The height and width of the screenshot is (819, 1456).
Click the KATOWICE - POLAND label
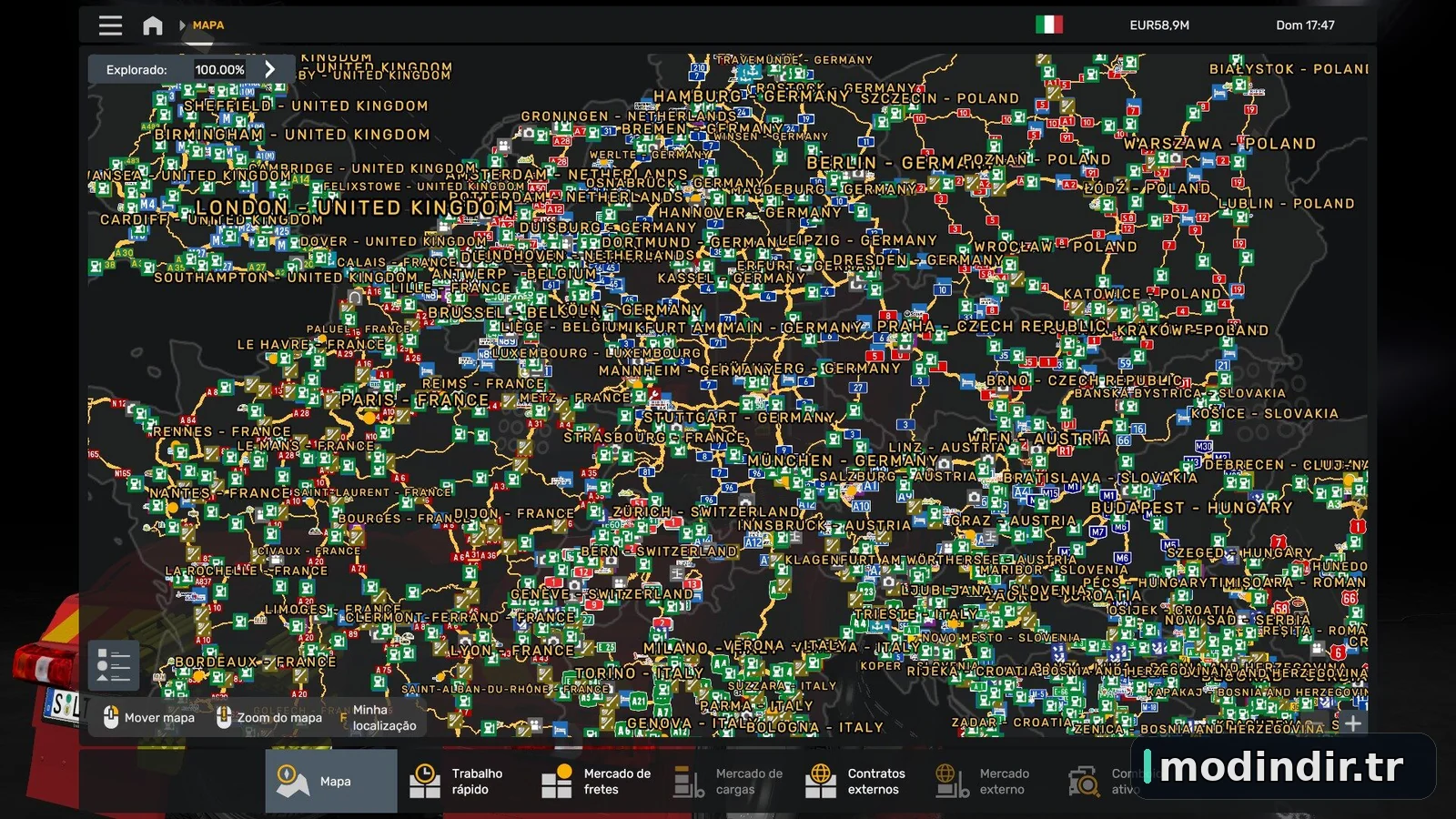[x=1142, y=294]
